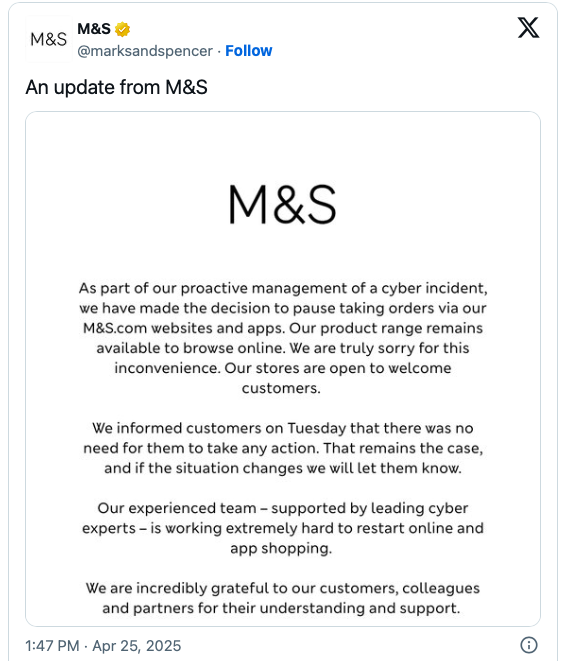Screen dimensions: 564x661
Task: Click the 'inconvenience. Our stores are open' line
Action: [x=283, y=368]
